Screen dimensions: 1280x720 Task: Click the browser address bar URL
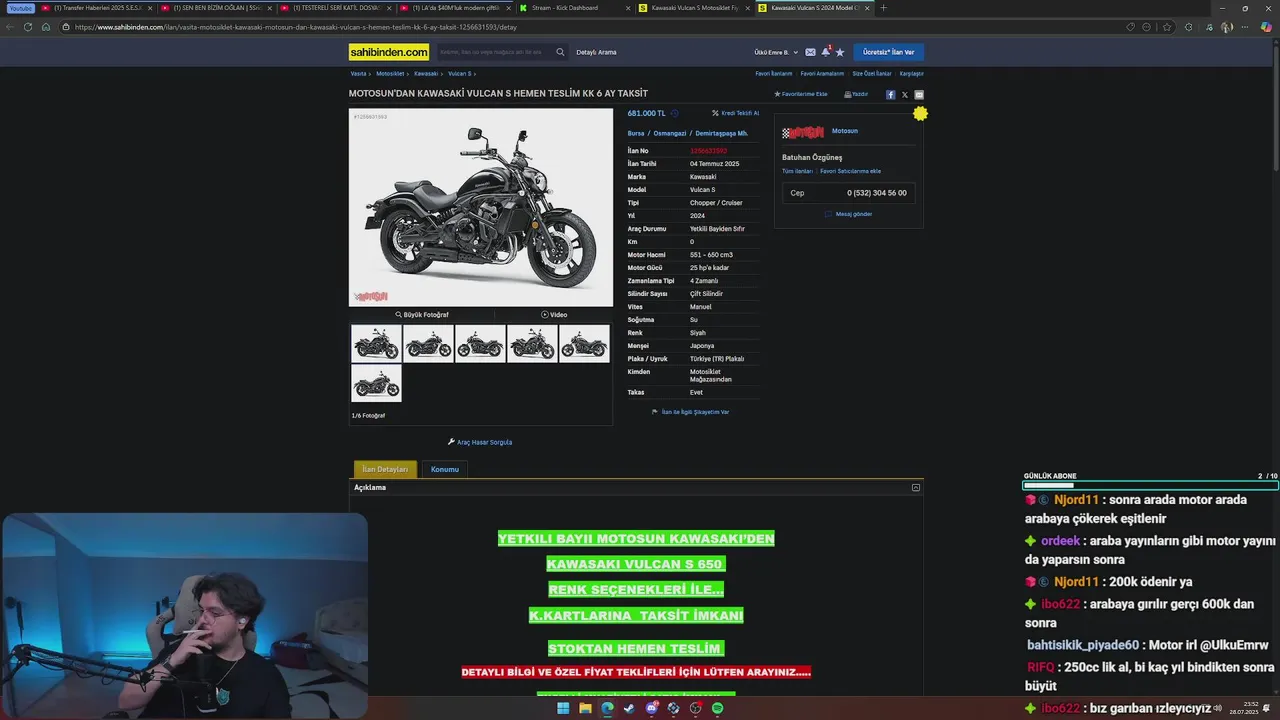pos(296,27)
